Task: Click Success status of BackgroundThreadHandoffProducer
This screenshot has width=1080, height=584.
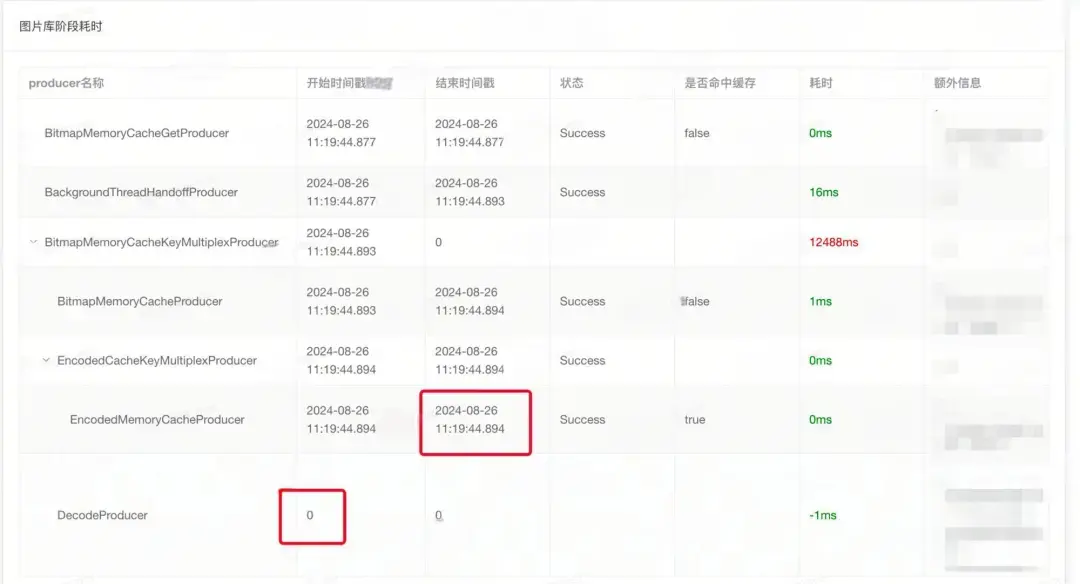Action: (x=582, y=192)
